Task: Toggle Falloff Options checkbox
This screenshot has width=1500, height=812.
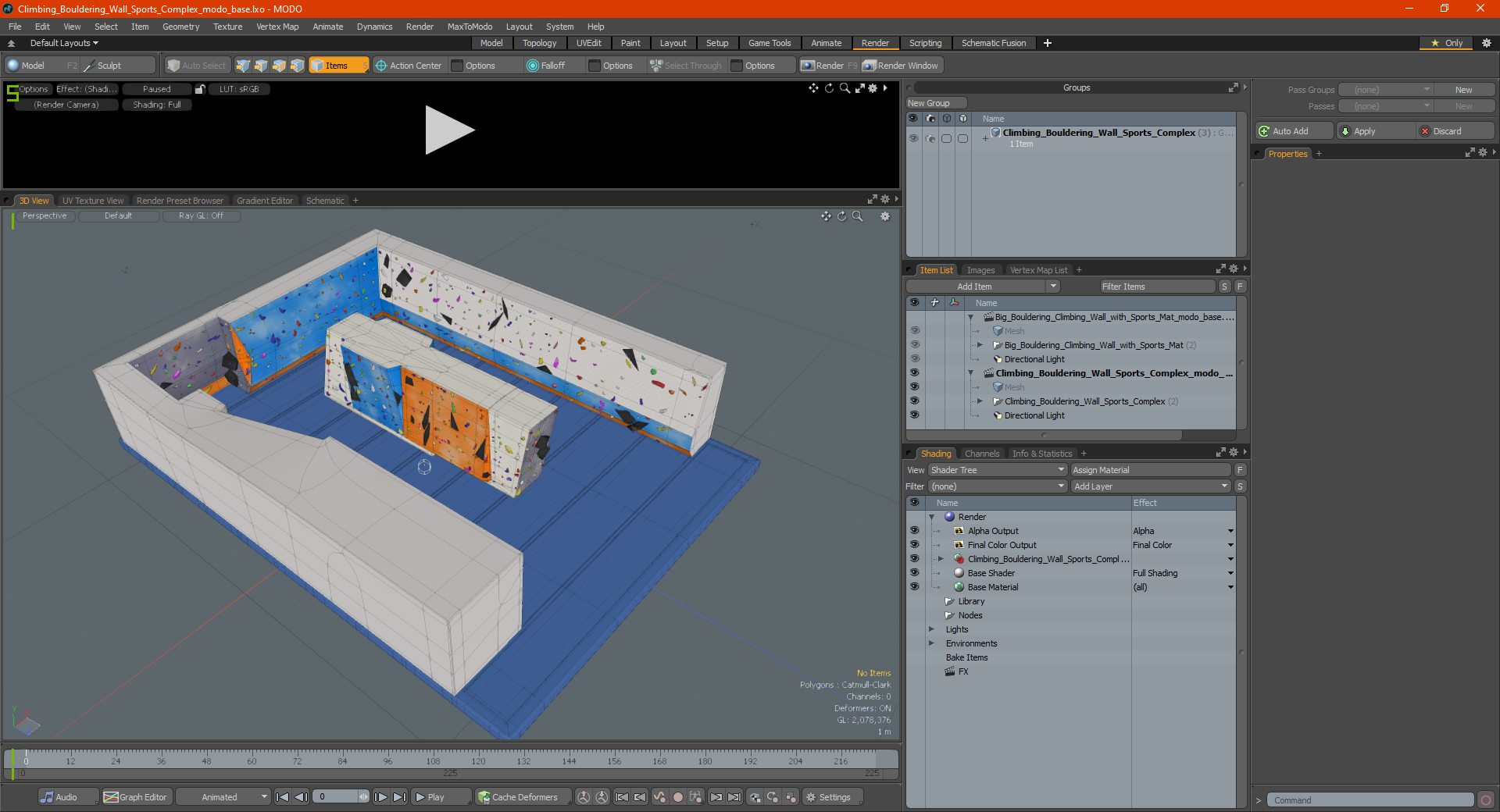Action: point(595,66)
